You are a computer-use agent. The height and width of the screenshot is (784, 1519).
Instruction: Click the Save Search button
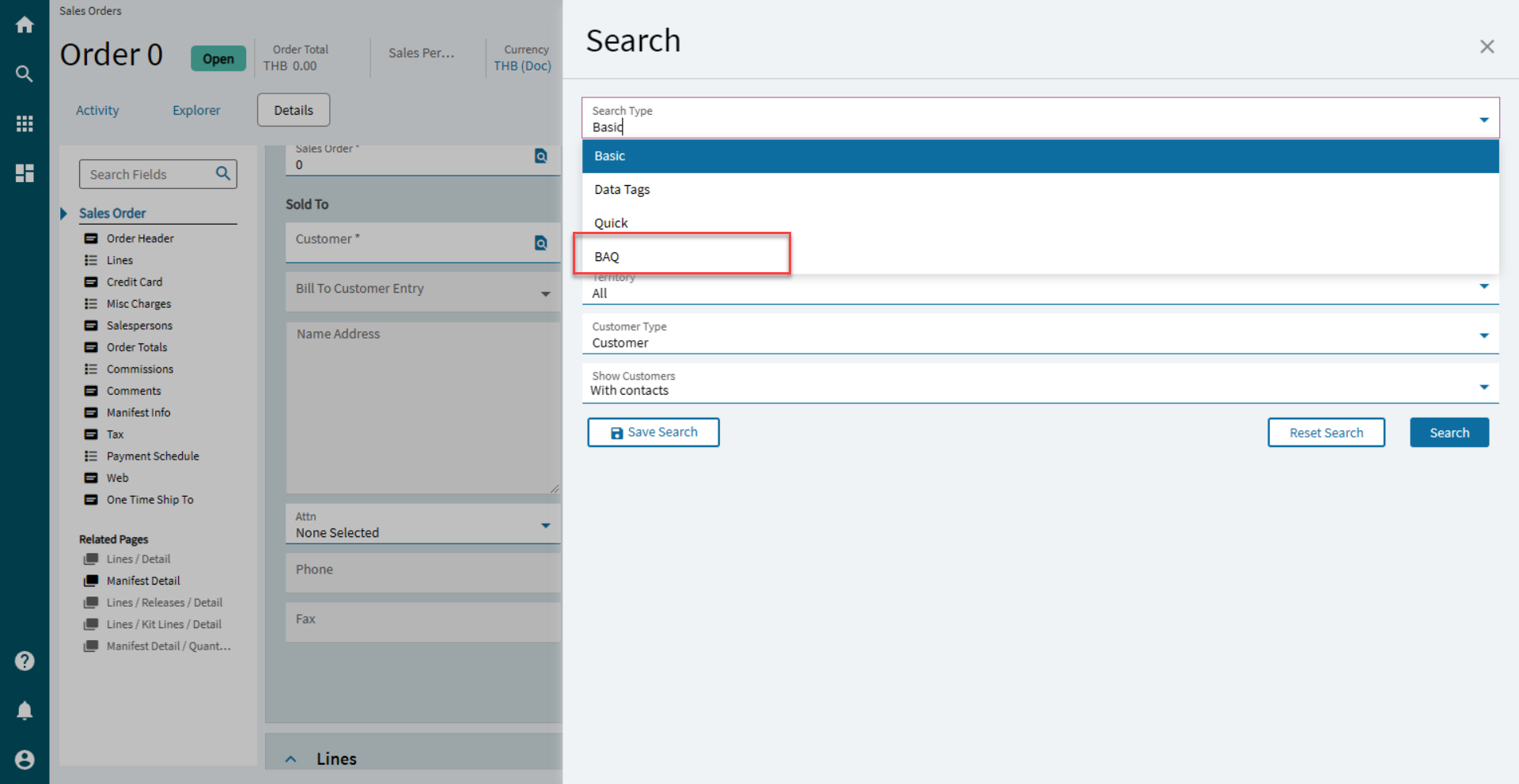pos(653,433)
